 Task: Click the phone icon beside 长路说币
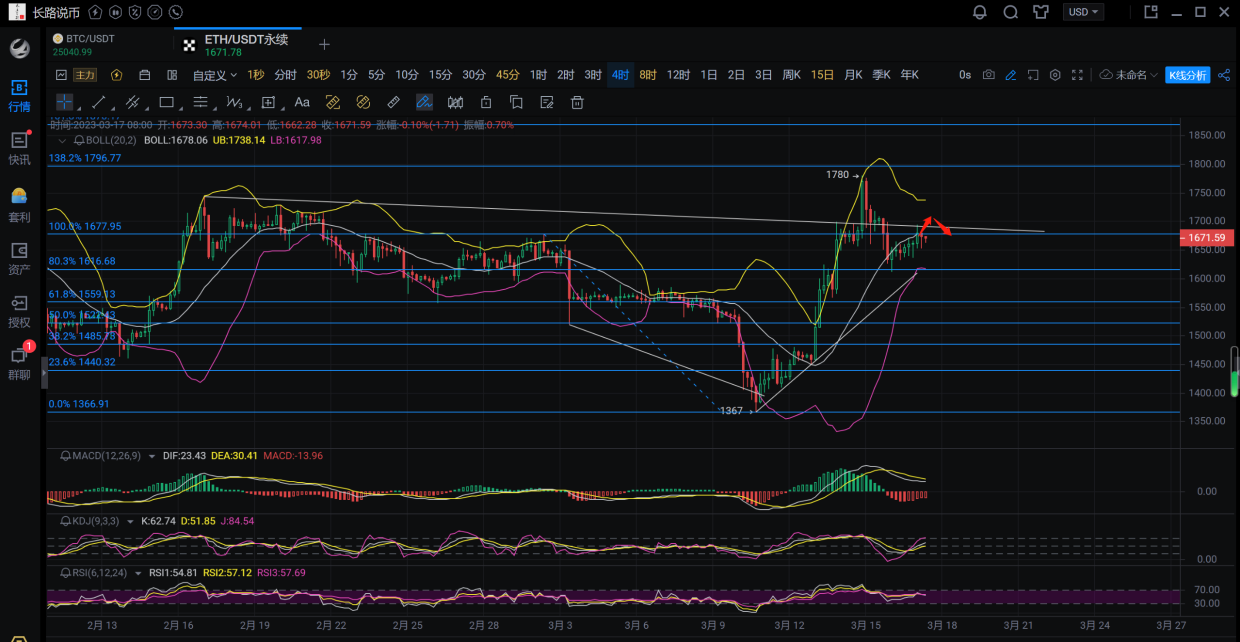click(x=176, y=13)
